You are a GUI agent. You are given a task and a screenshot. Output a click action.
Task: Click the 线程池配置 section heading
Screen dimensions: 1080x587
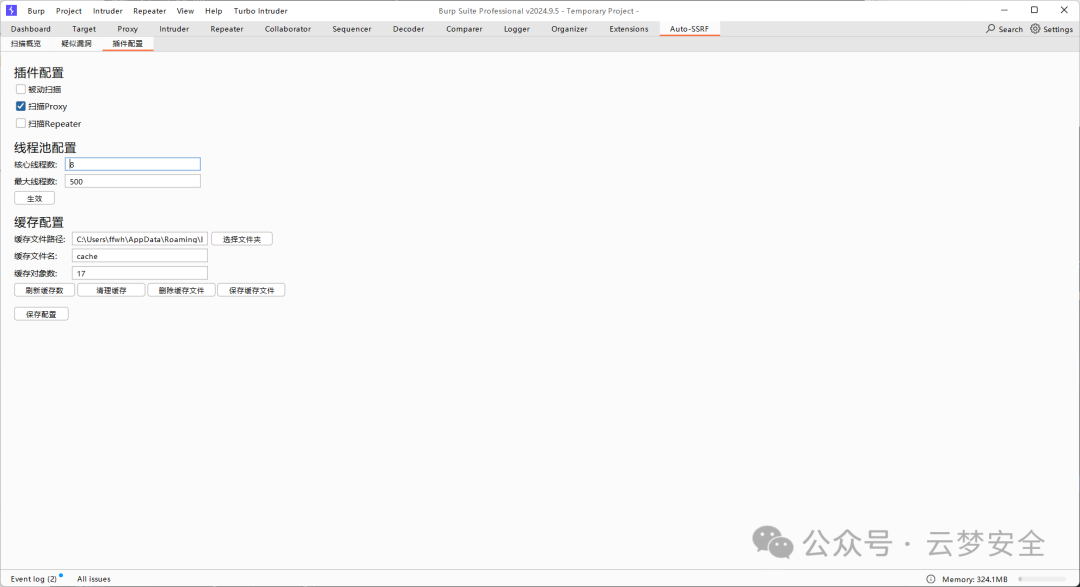(45, 147)
